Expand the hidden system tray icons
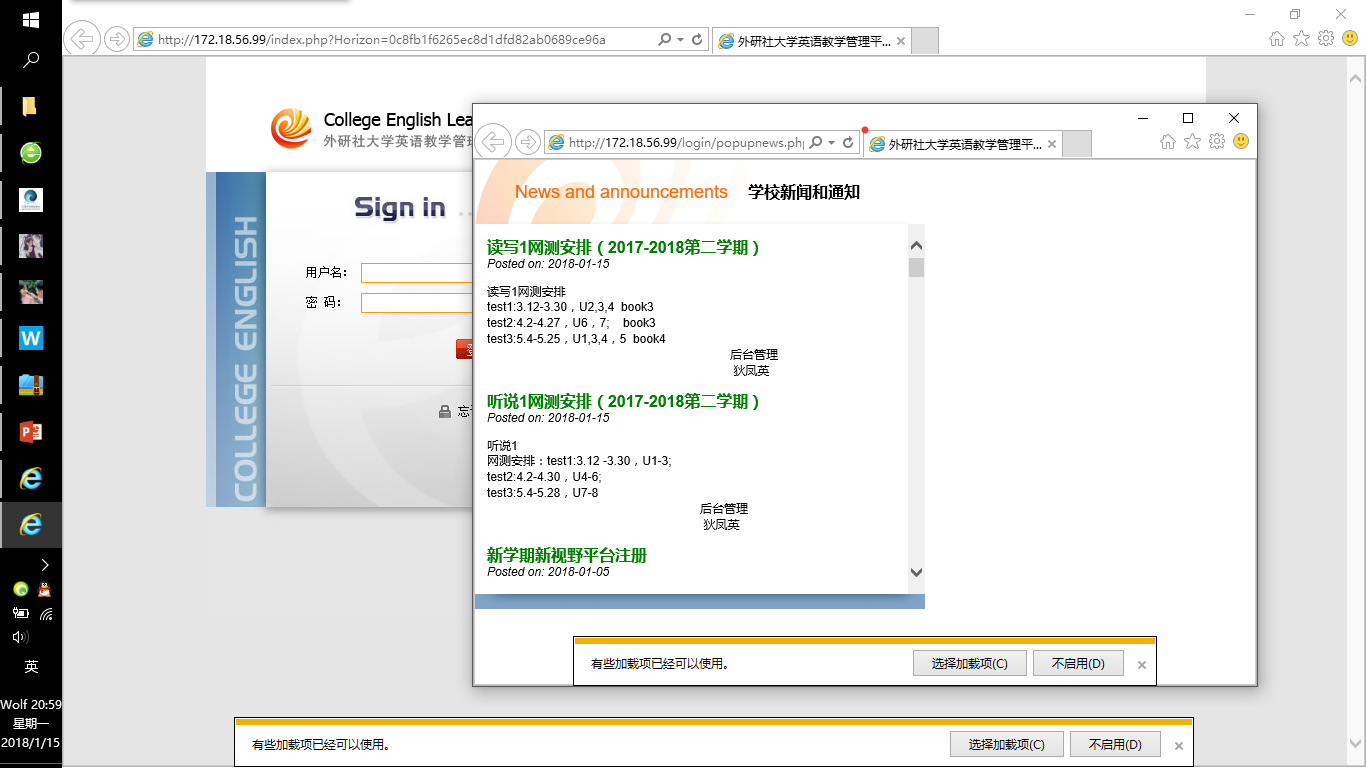The height and width of the screenshot is (768, 1366). coord(45,565)
